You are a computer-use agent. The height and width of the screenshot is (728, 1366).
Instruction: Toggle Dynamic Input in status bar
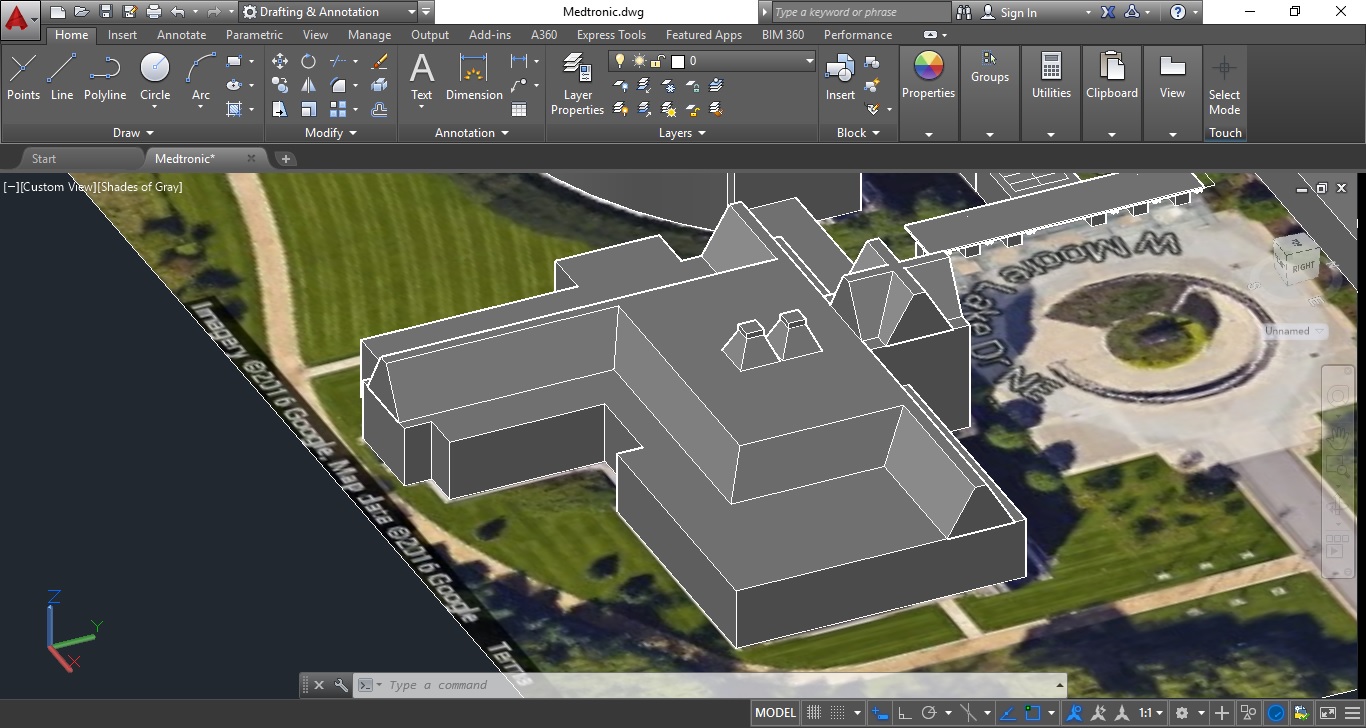[880, 713]
